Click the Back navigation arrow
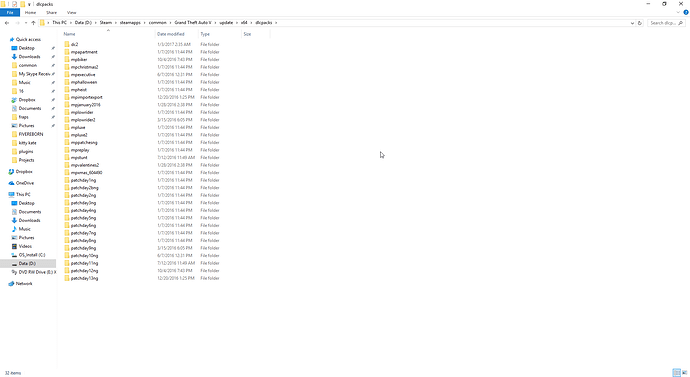The width and height of the screenshot is (690, 377). [7, 23]
